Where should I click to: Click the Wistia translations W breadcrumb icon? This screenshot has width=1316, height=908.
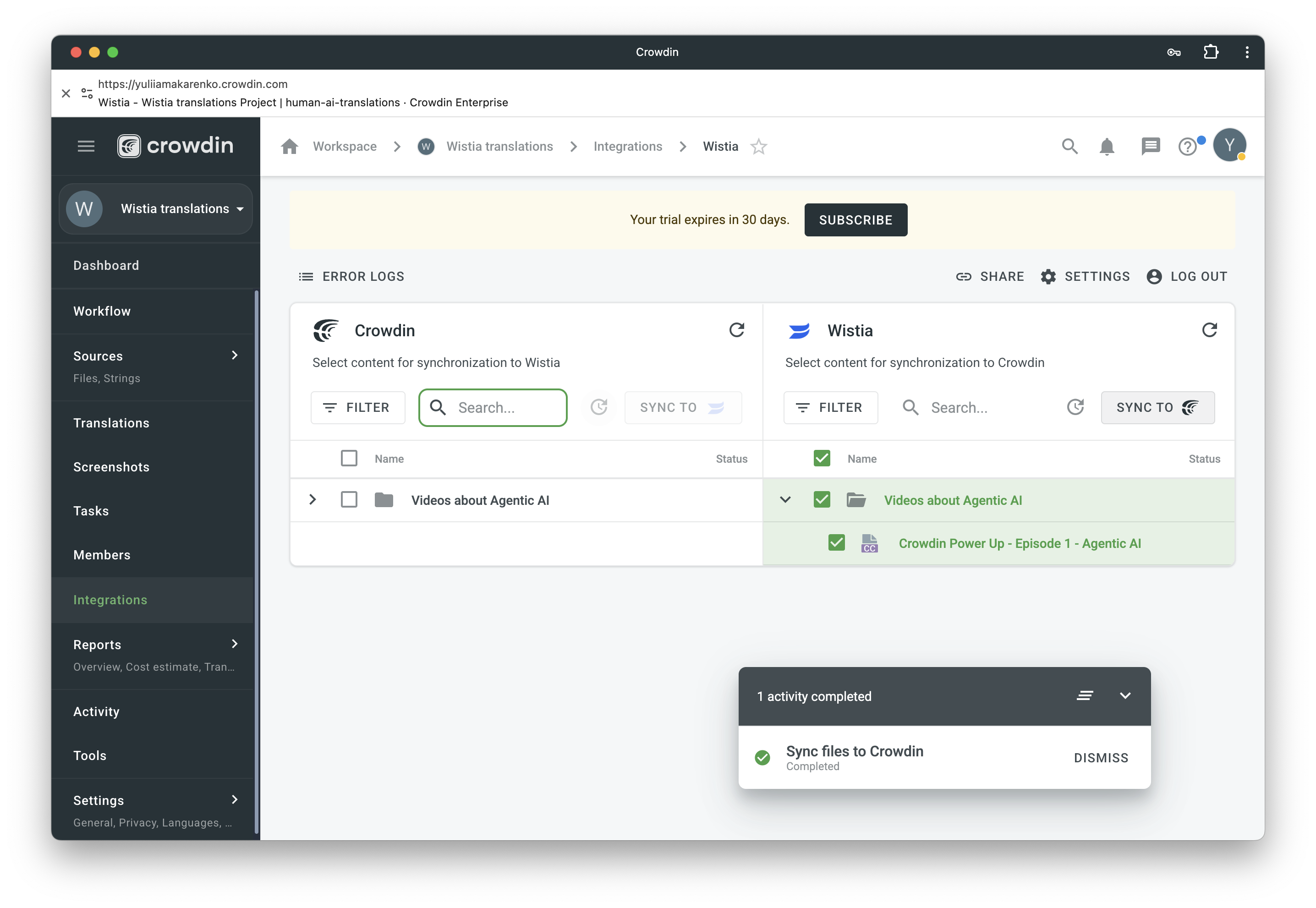(x=426, y=147)
